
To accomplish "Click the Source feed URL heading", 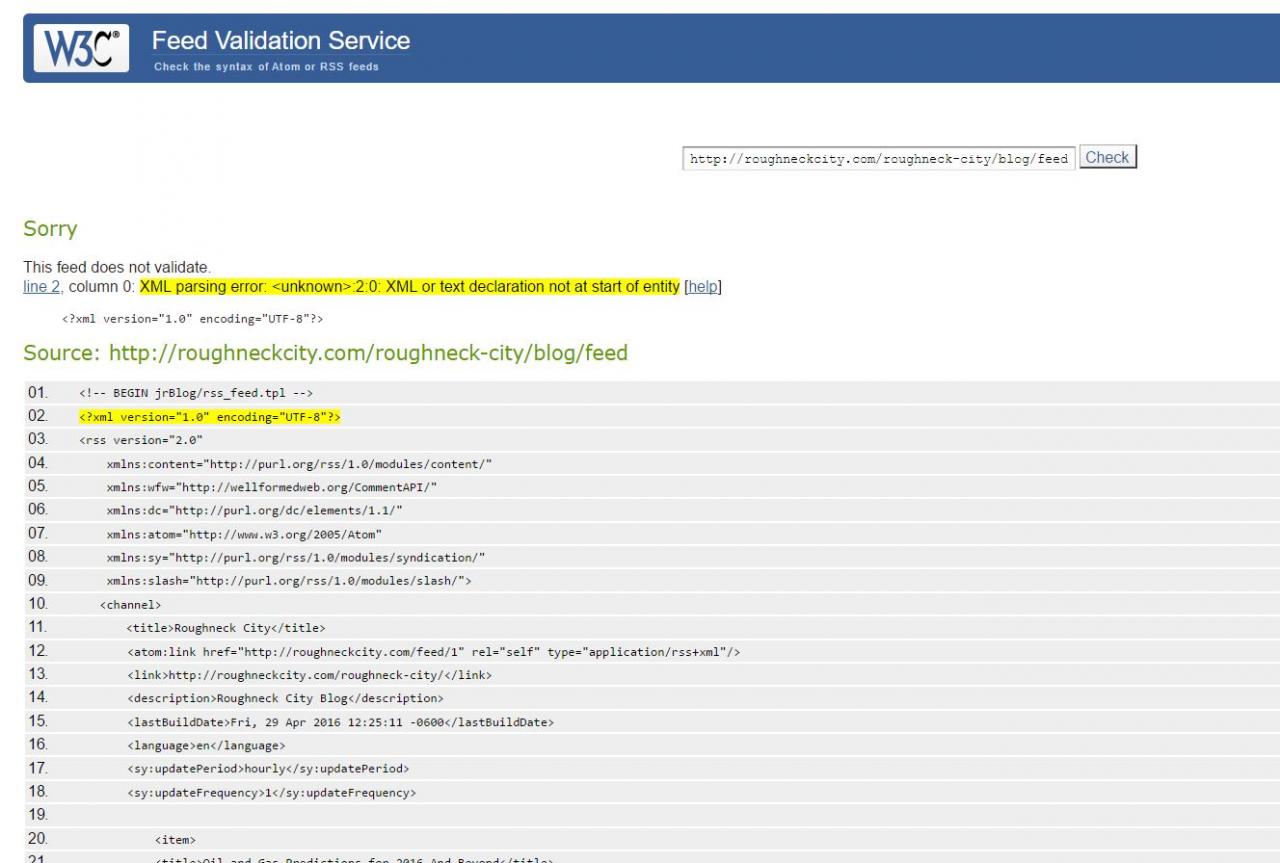I will pyautogui.click(x=325, y=353).
